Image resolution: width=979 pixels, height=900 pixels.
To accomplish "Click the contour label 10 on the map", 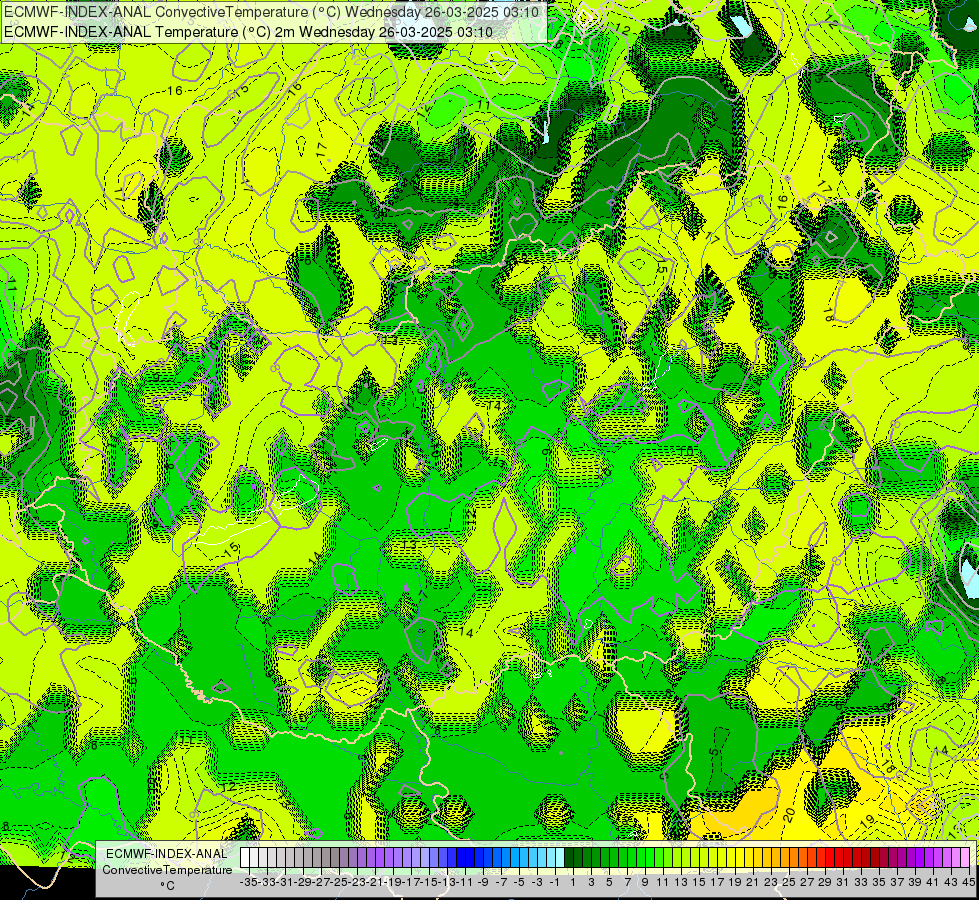I will pos(686,450).
